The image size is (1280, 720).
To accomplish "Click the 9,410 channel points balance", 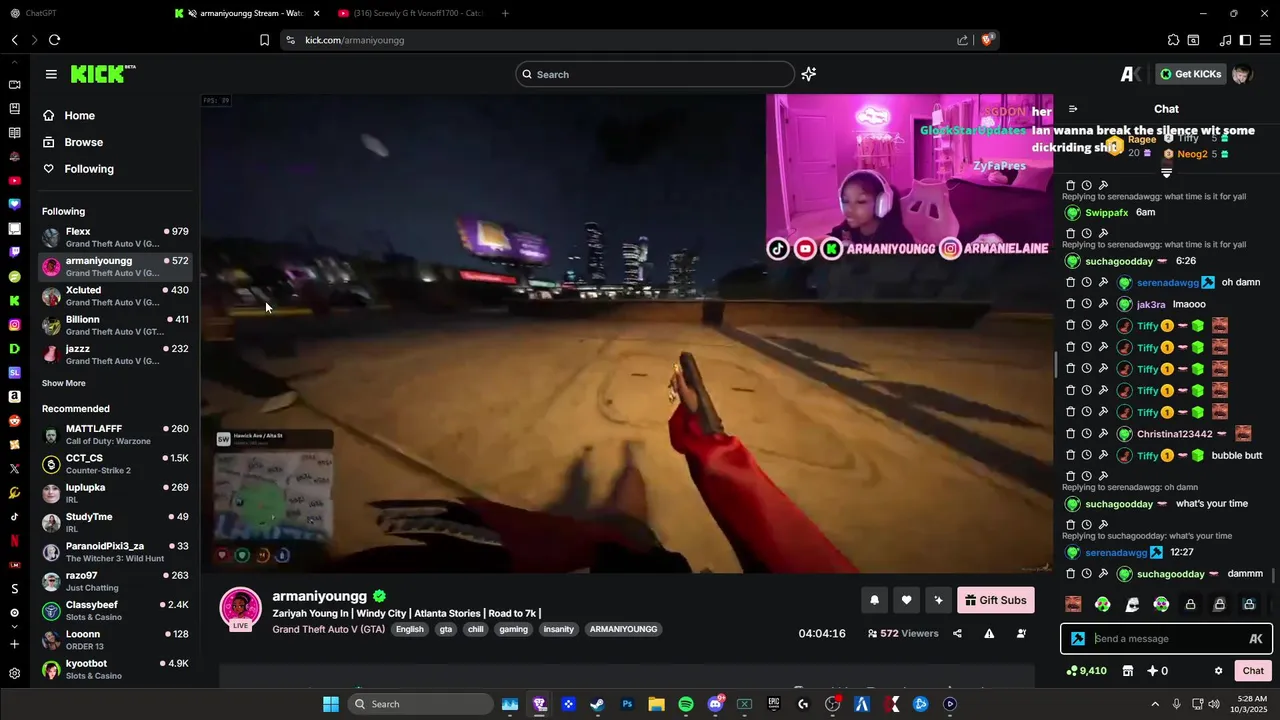I will pos(1087,671).
